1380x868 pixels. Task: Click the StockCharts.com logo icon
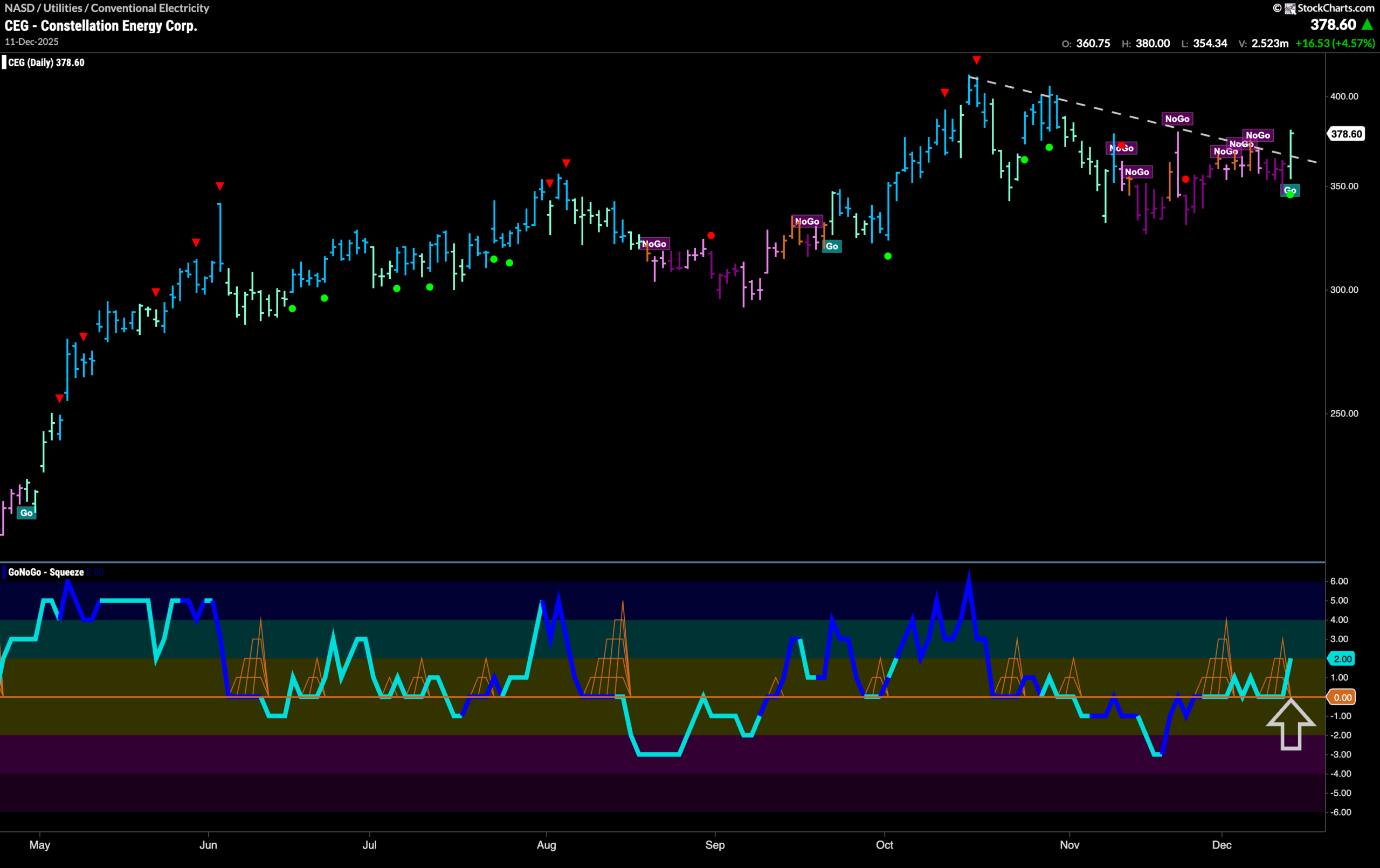pos(1289,8)
